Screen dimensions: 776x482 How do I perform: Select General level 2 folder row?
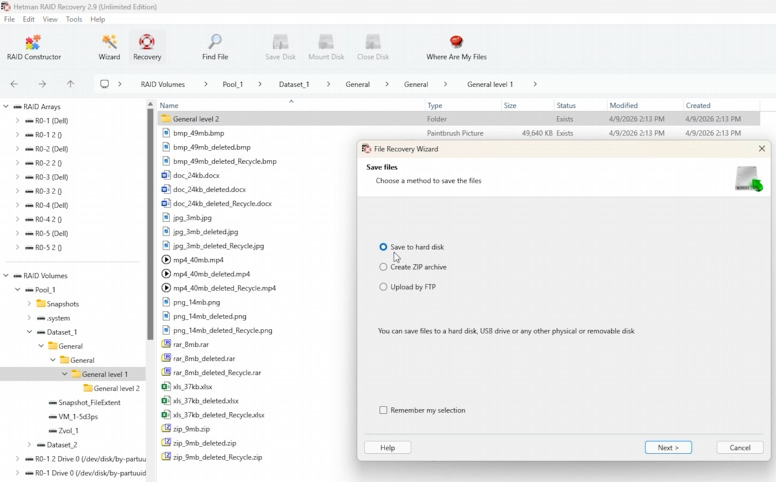pyautogui.click(x=459, y=119)
